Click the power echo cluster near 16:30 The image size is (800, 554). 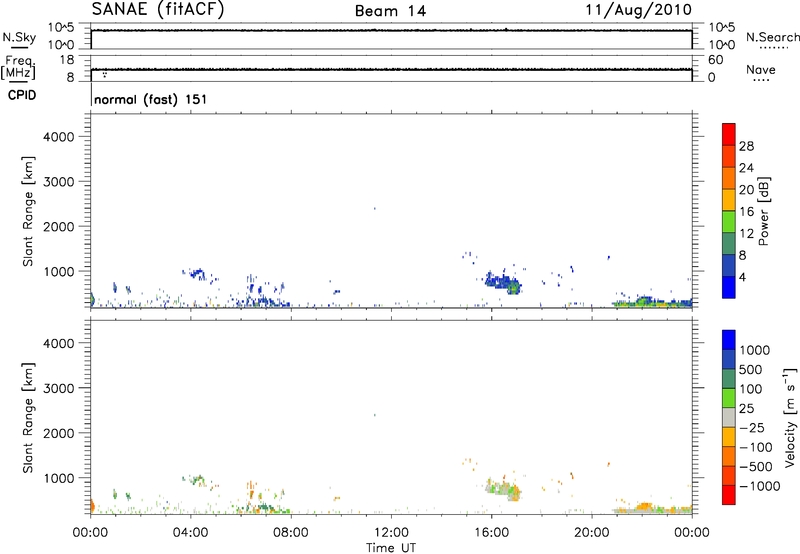(503, 283)
